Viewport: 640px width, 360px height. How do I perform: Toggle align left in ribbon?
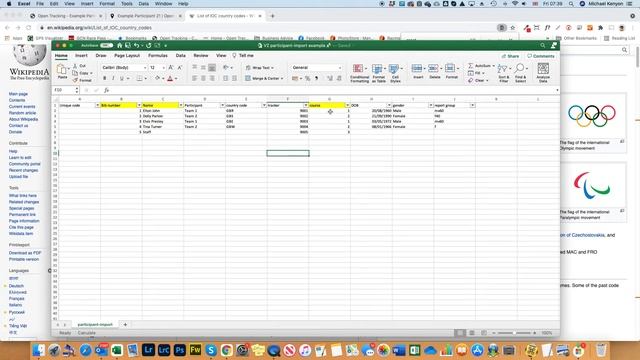194,78
